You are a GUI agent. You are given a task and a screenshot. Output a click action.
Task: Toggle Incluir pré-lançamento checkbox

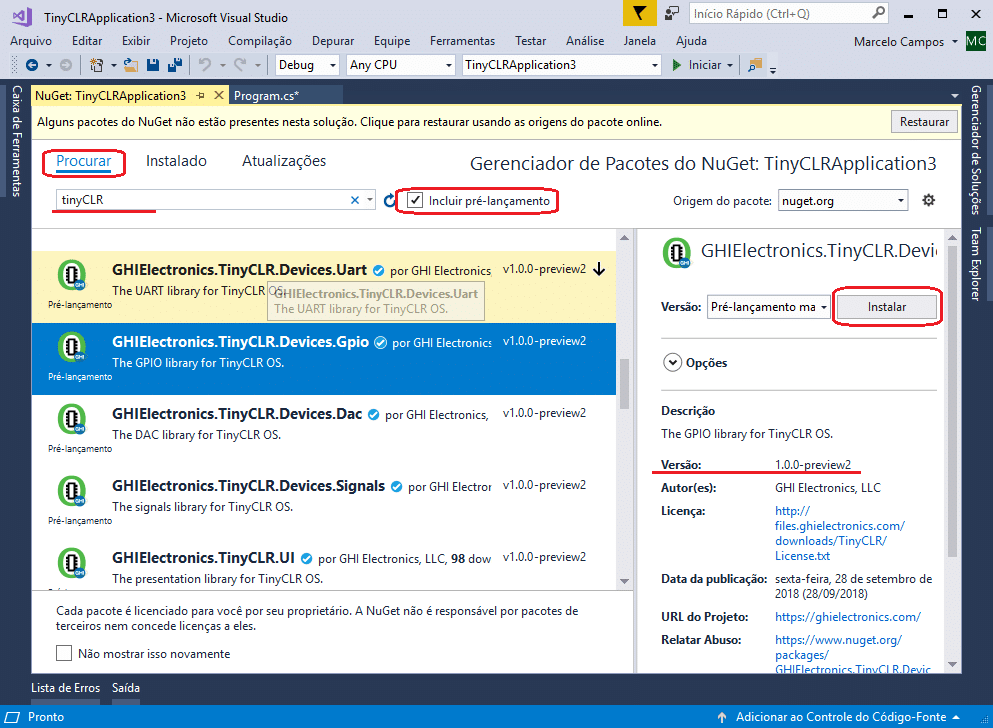pyautogui.click(x=415, y=201)
